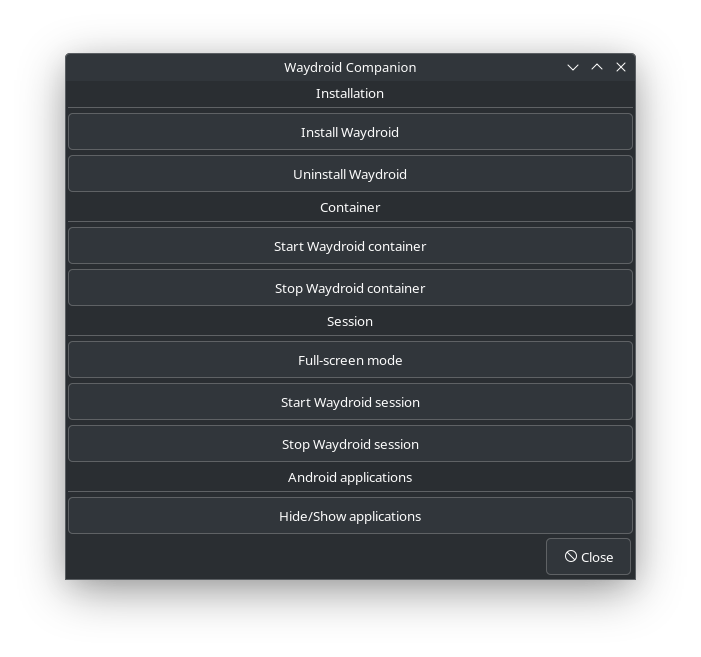The image size is (701, 657).
Task: Stop the Waydroid container
Action: tap(350, 288)
